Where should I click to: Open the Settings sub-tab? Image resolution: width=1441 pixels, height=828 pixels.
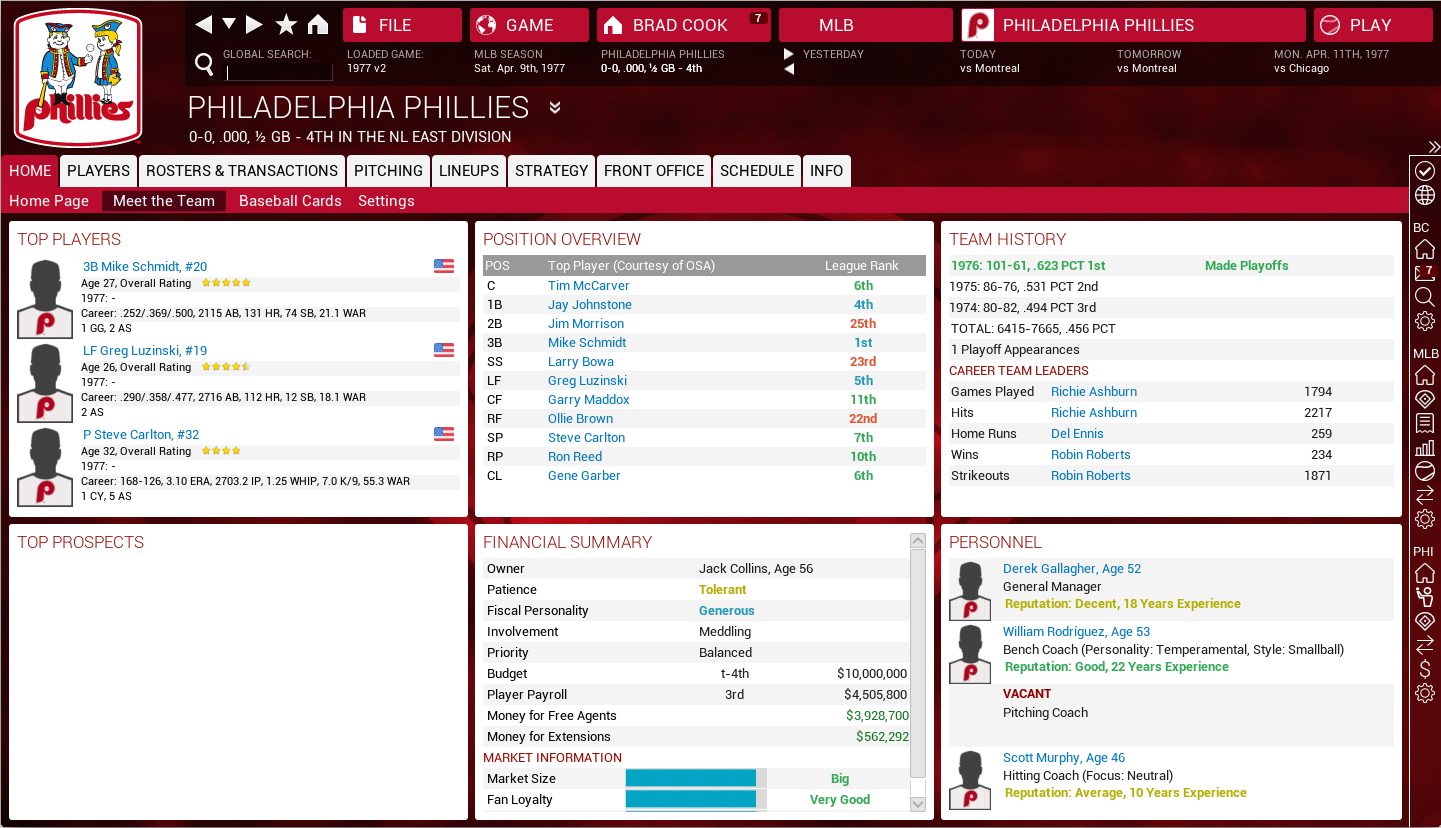386,201
